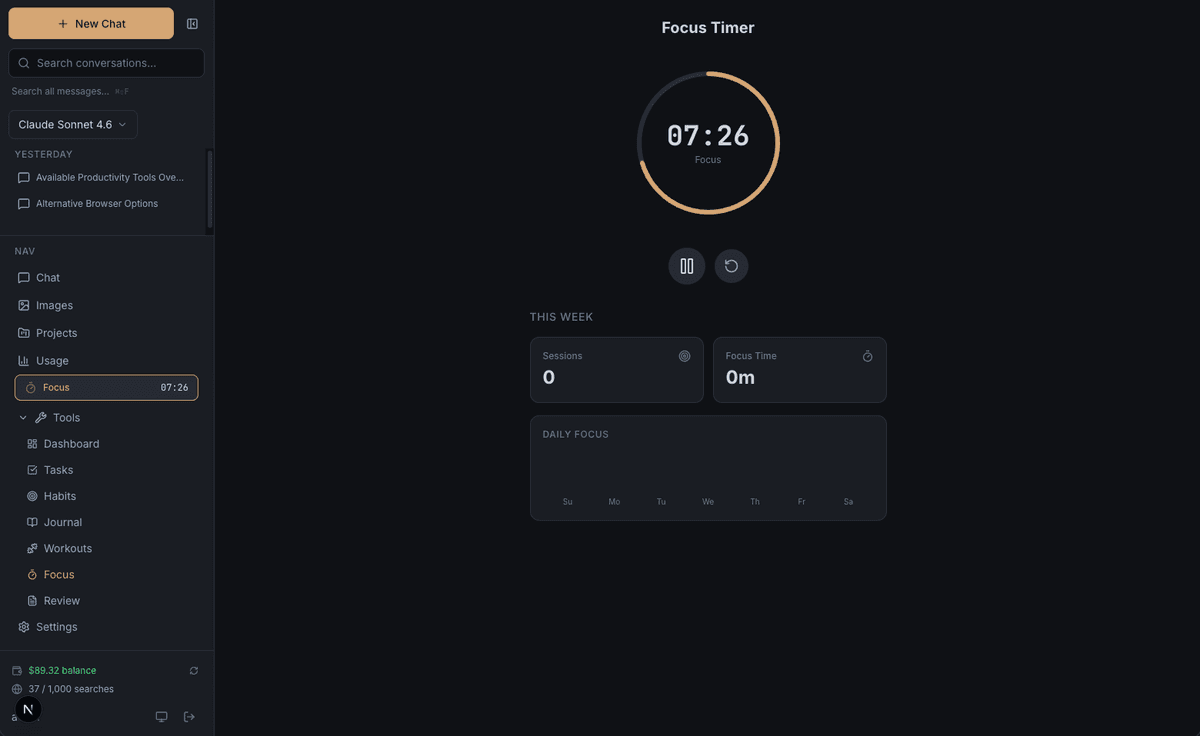Click the Images icon in the nav
The height and width of the screenshot is (736, 1200).
point(24,305)
